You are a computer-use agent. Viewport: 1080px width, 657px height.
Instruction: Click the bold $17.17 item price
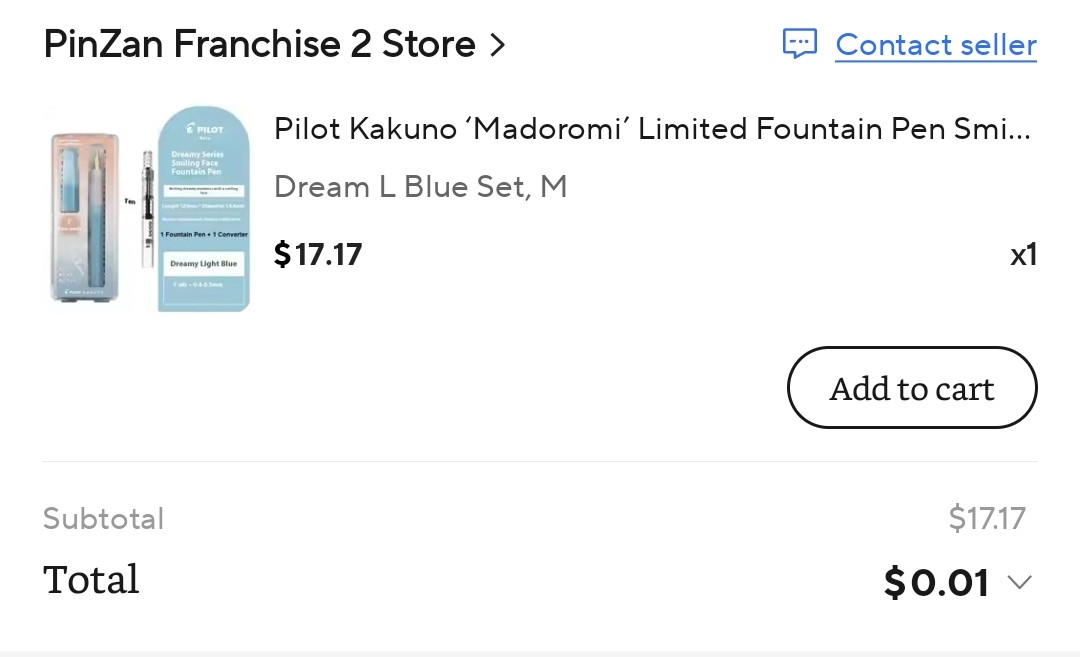(x=318, y=254)
